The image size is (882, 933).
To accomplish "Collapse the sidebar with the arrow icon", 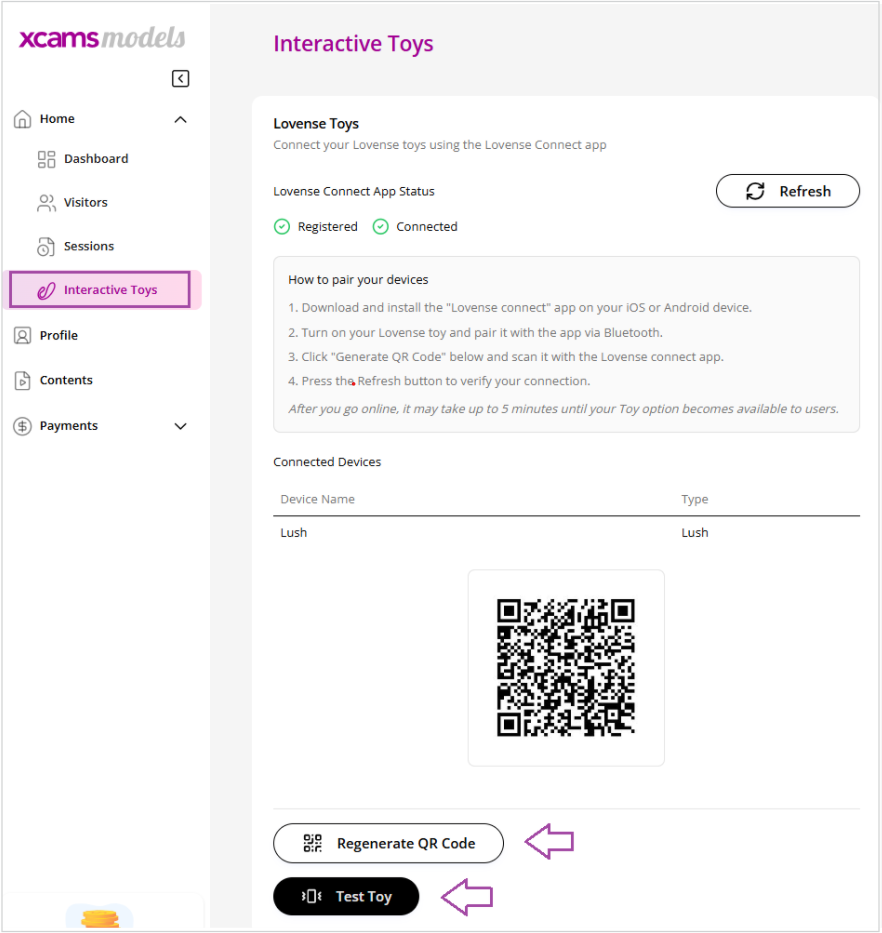I will 180,79.
